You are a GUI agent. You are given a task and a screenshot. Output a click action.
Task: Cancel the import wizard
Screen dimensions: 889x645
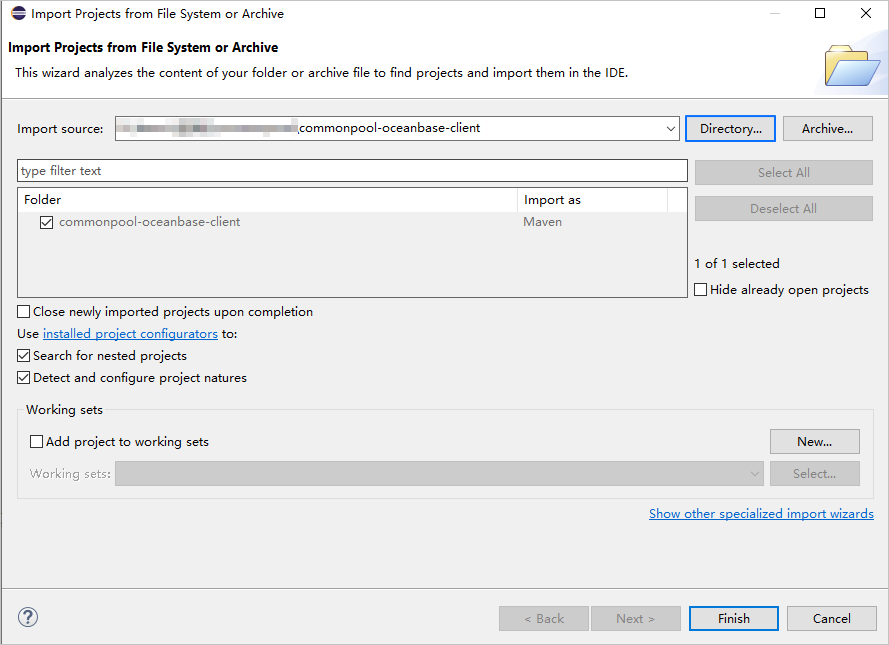click(831, 619)
